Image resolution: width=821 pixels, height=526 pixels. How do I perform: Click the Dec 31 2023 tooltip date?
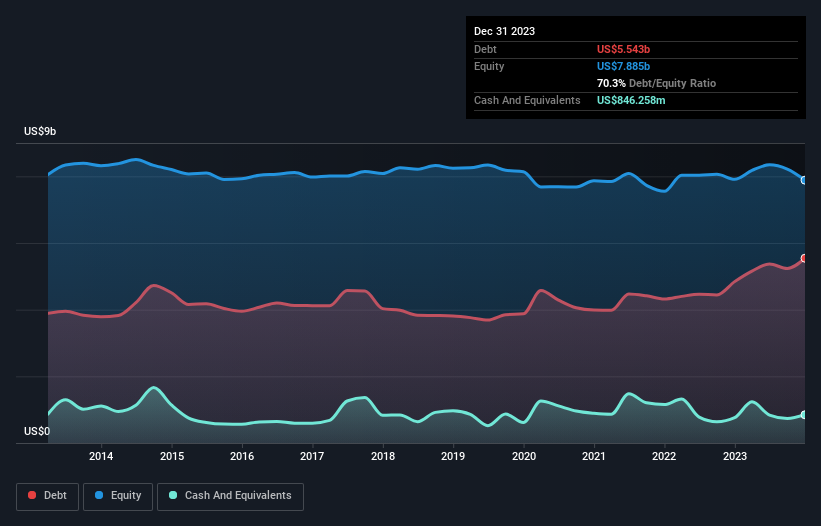(505, 31)
